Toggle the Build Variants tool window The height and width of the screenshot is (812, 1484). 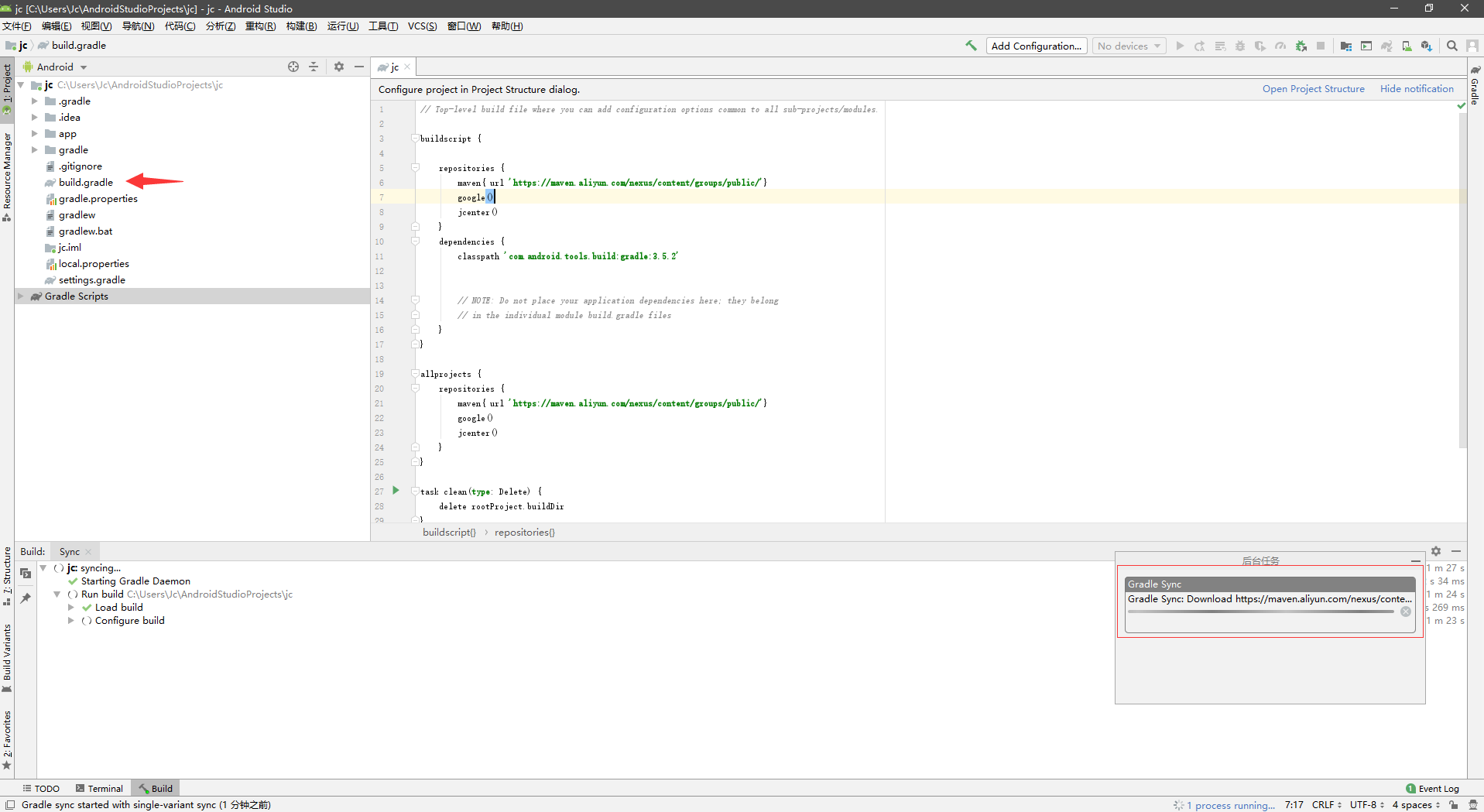pyautogui.click(x=7, y=658)
